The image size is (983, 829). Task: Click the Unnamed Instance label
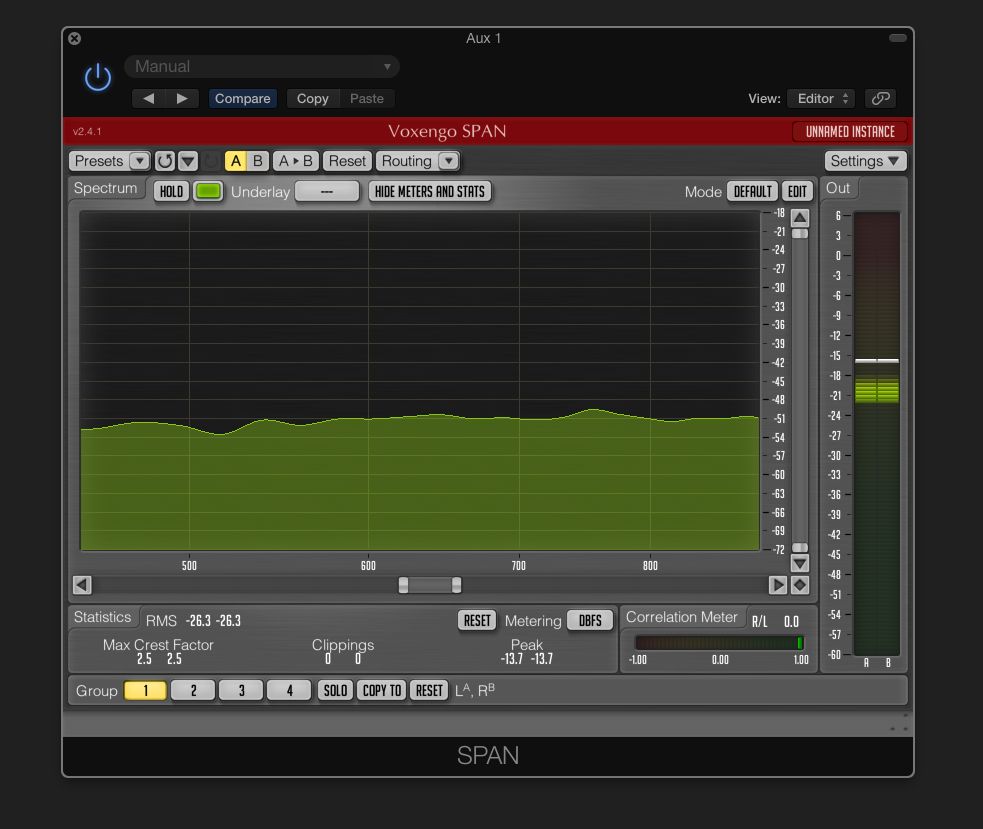pyautogui.click(x=850, y=132)
